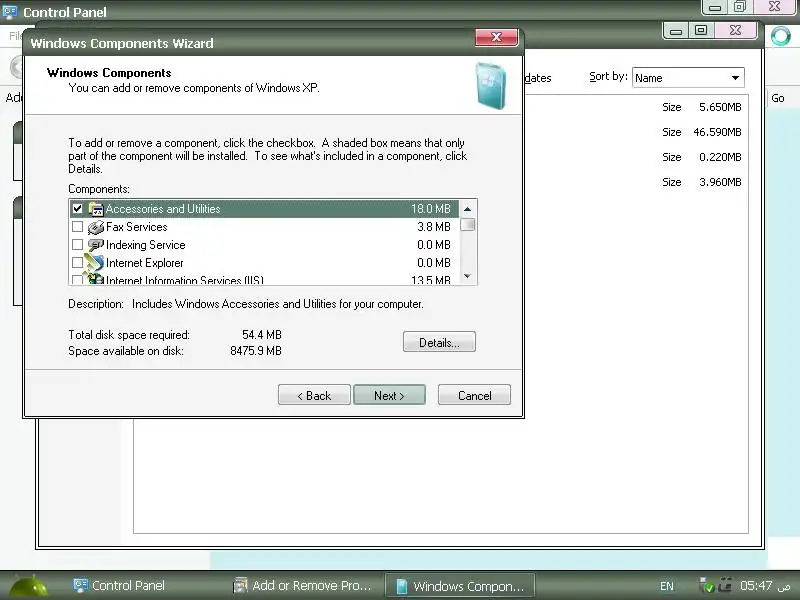Click the Internet Explorer component icon
The width and height of the screenshot is (800, 600).
(x=94, y=263)
